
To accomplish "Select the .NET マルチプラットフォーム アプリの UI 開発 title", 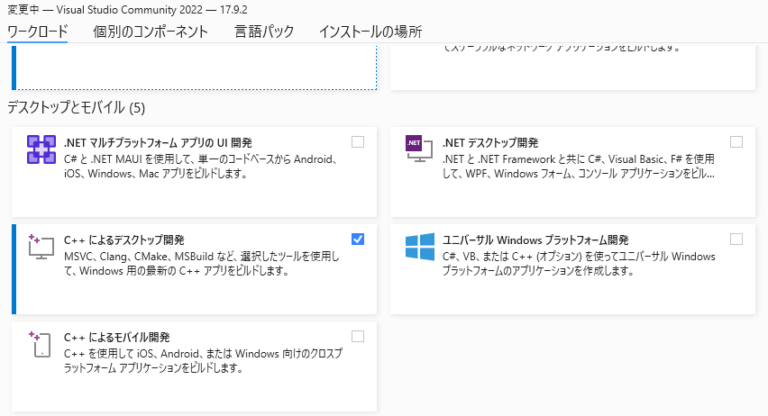I will 158,143.
